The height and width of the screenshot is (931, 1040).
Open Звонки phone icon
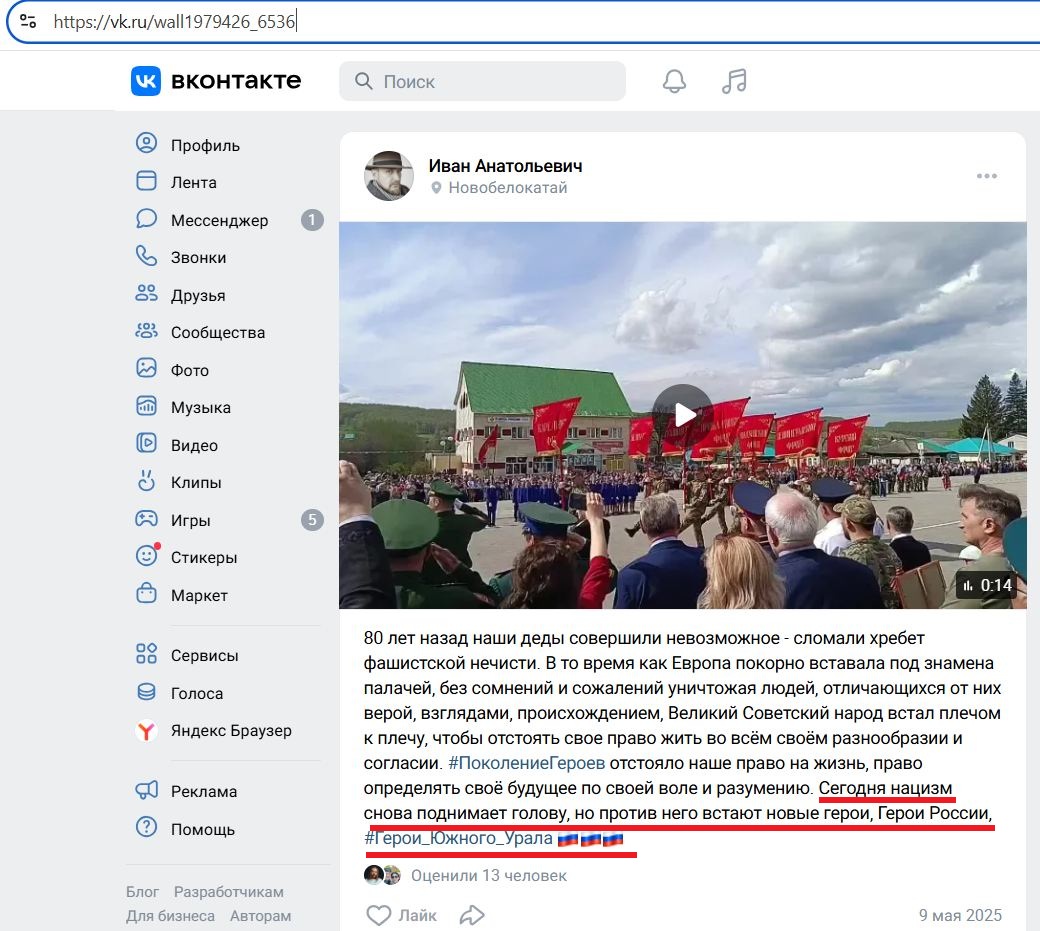point(147,256)
